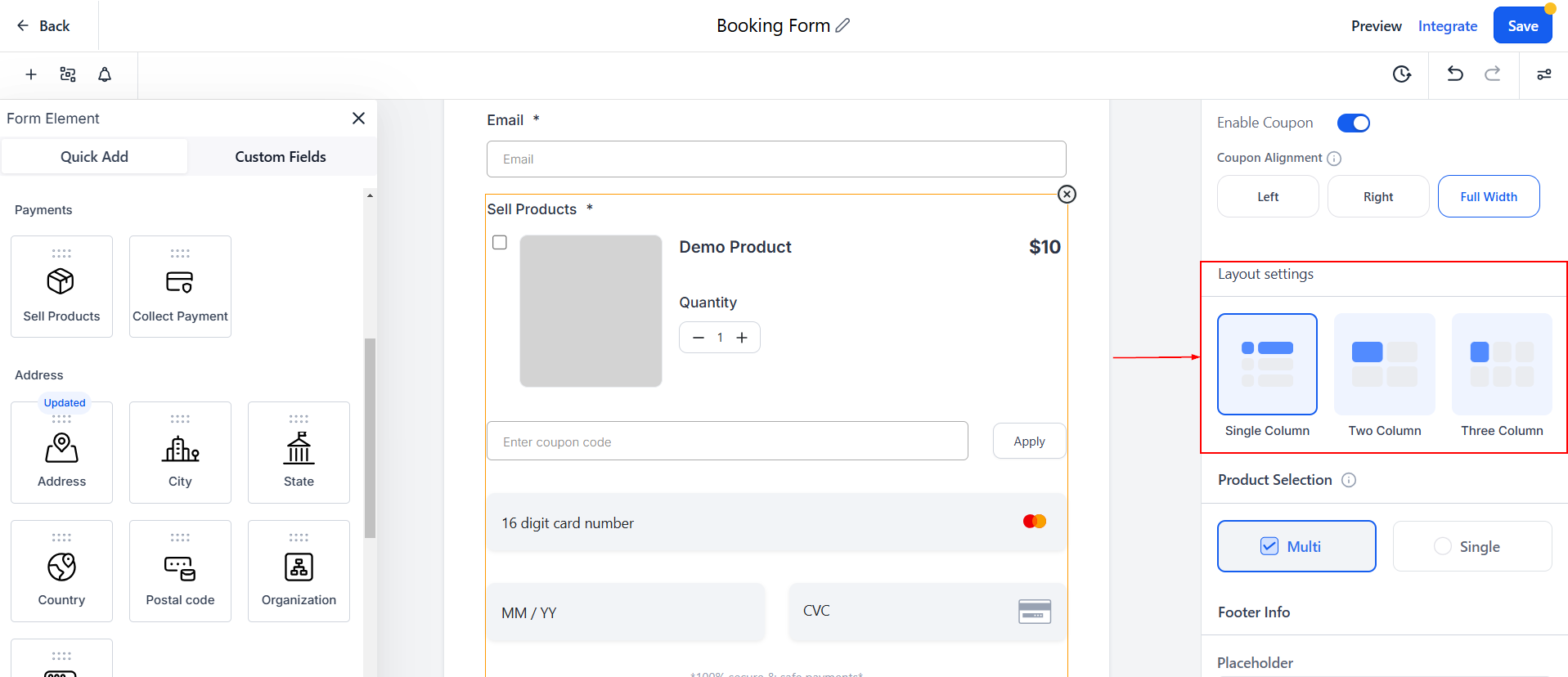Switch to the Custom Fields tab
Viewport: 1568px width, 677px height.
(281, 157)
